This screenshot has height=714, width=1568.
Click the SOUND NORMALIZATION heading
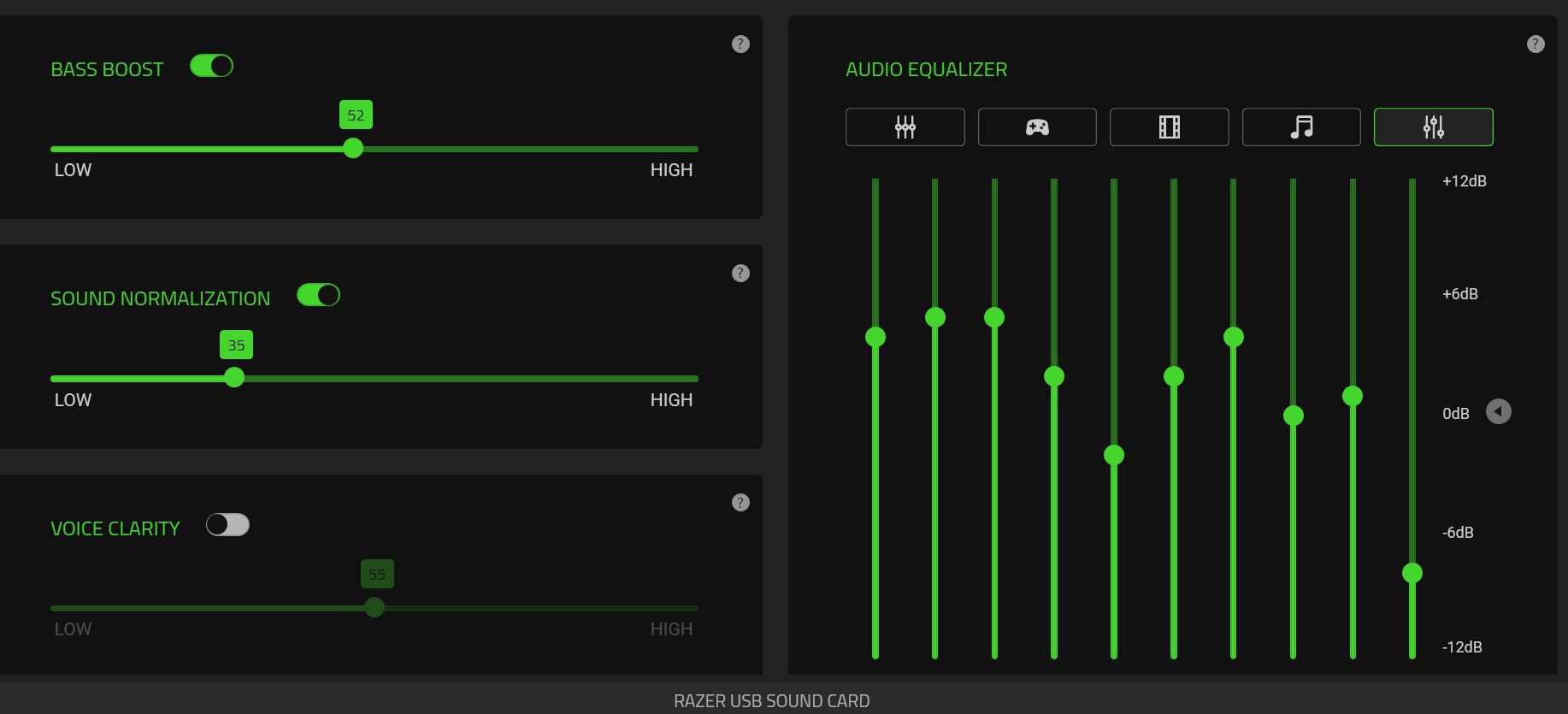tap(161, 299)
